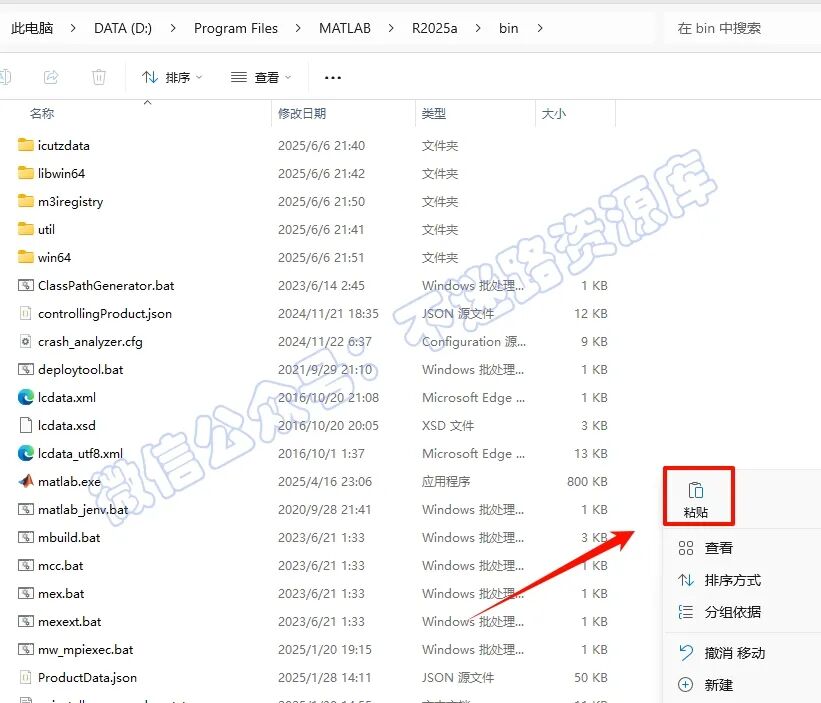Click the 50 KB size cell
The height and width of the screenshot is (703, 821).
591,677
